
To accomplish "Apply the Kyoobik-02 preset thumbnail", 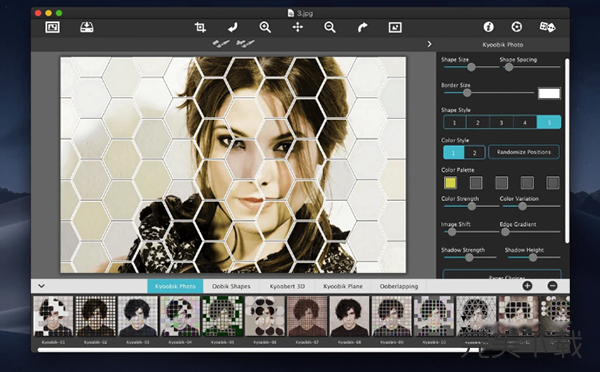I will [95, 316].
